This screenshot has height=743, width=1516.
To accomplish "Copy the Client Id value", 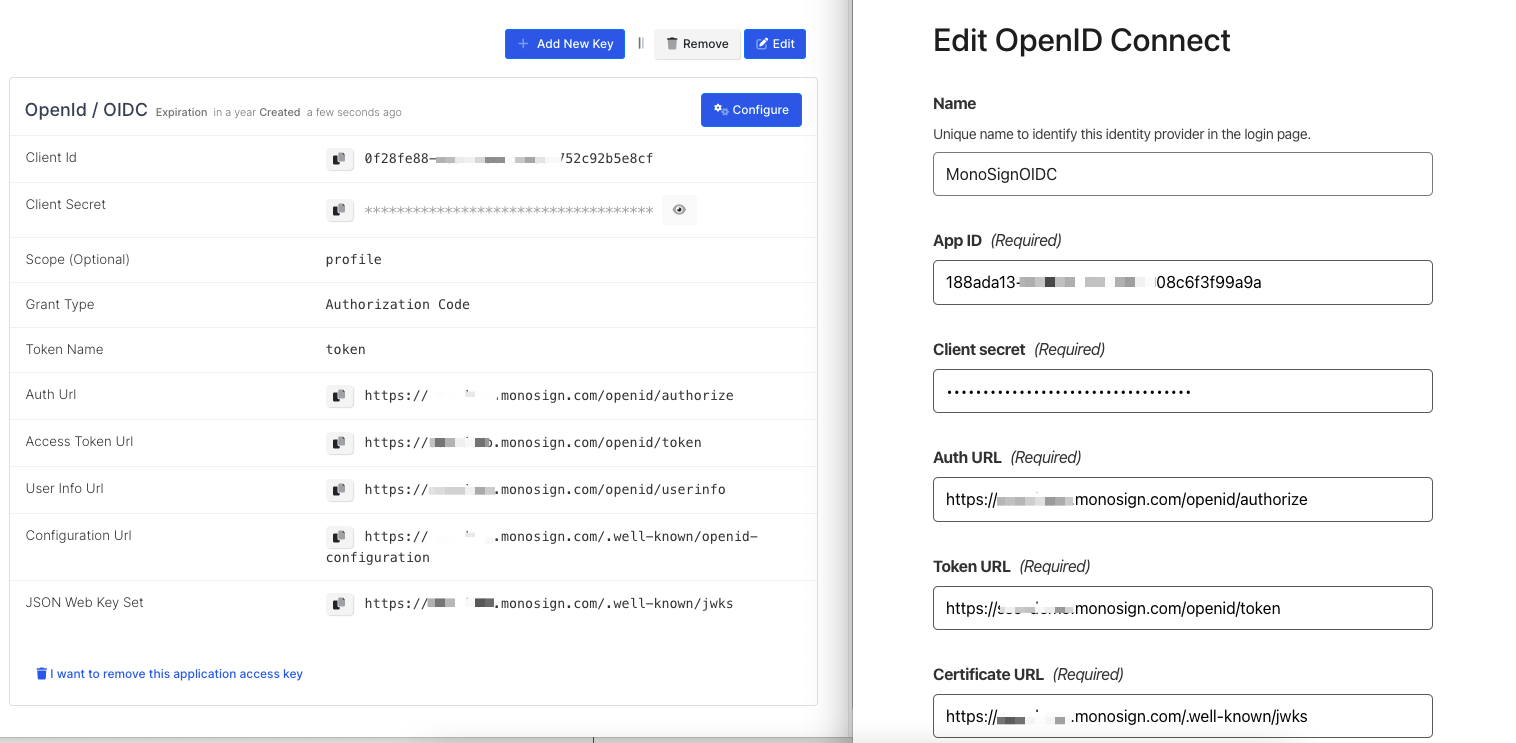I will (x=340, y=158).
